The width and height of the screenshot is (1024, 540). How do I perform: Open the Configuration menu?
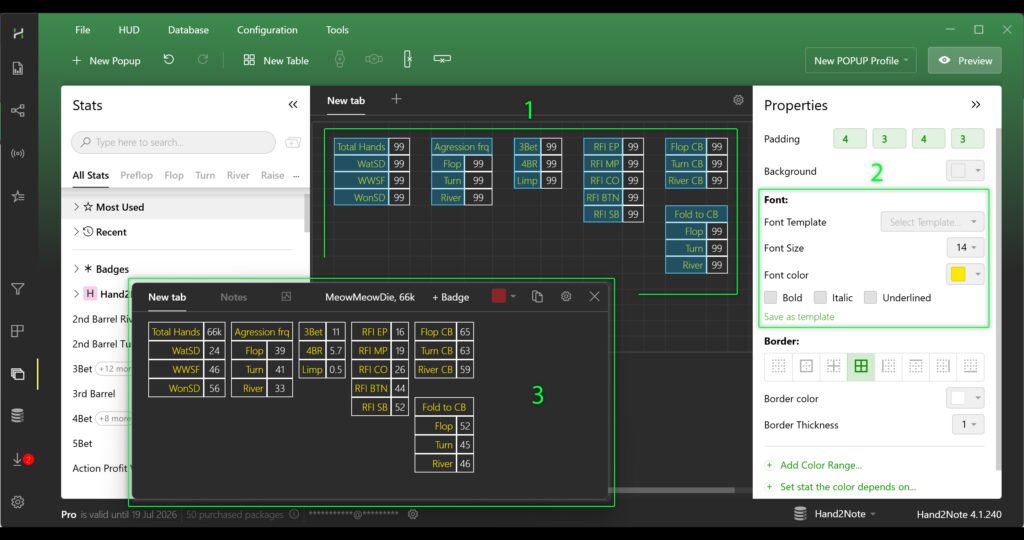(x=267, y=30)
